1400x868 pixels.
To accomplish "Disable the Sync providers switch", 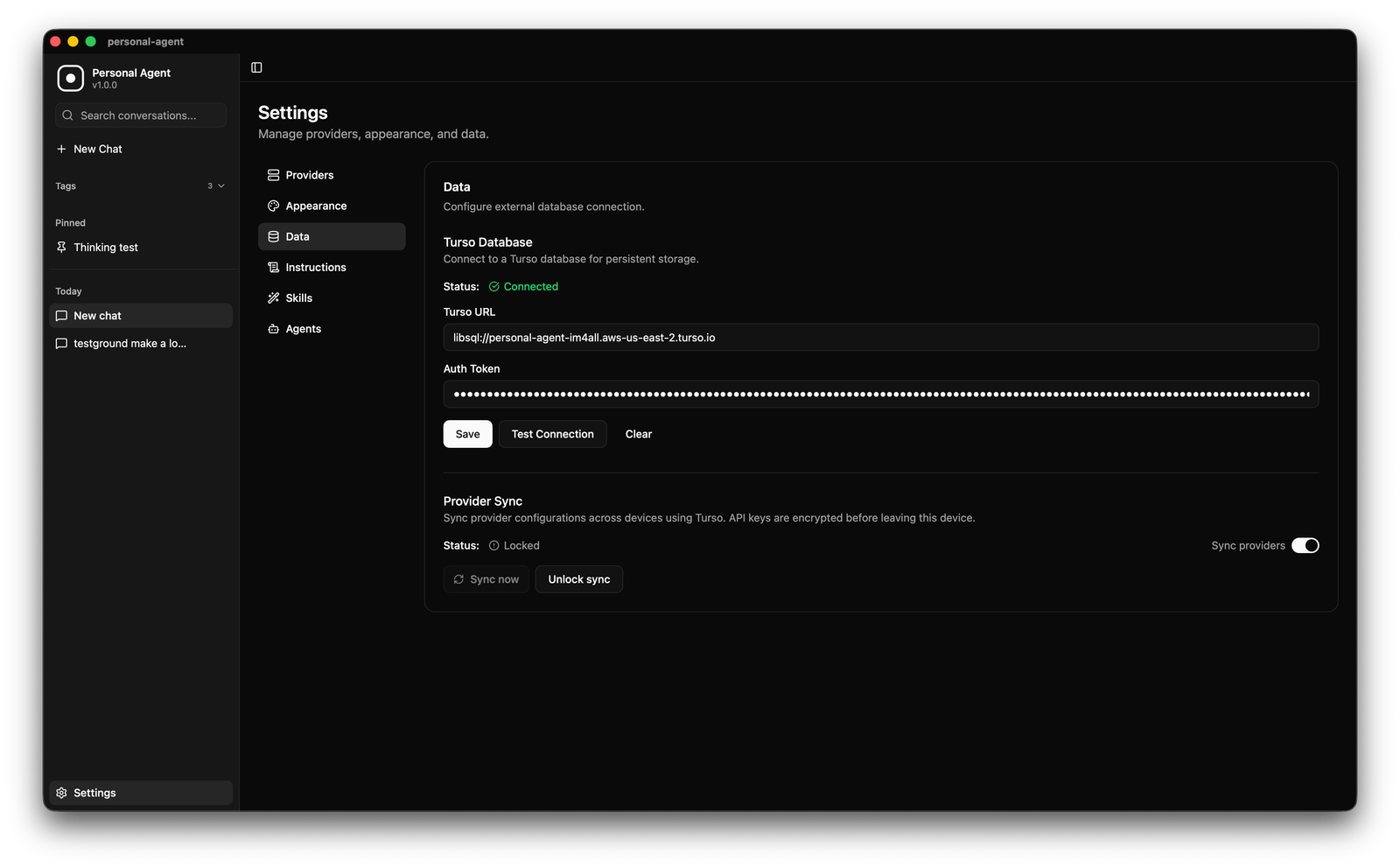I will (x=1305, y=545).
